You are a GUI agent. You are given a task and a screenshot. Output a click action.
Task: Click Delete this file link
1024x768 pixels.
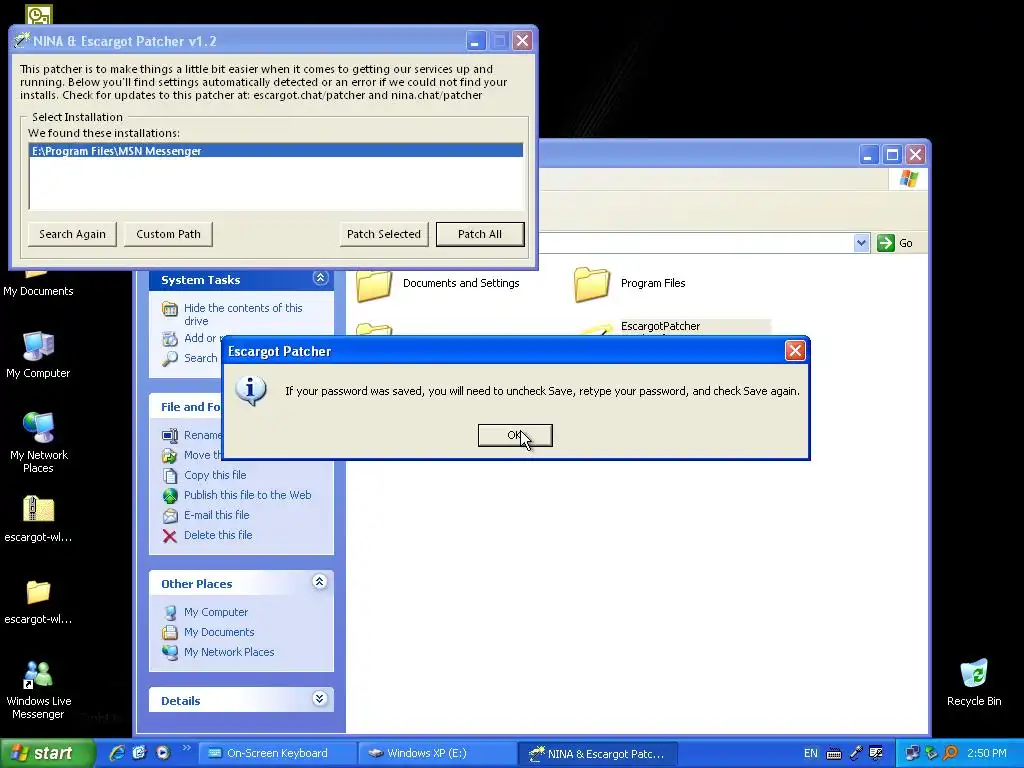click(217, 535)
